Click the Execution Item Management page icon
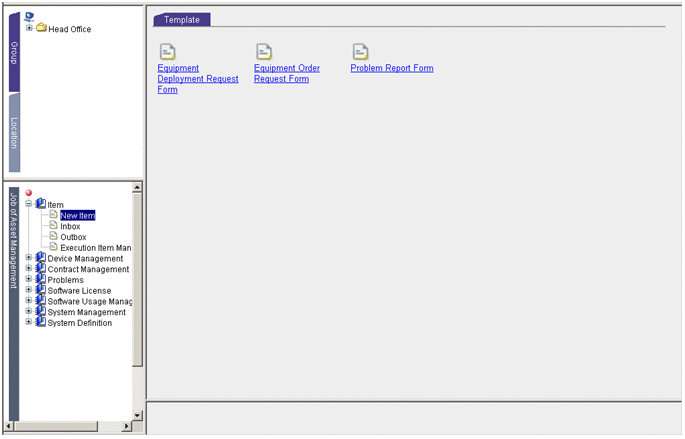Viewport: 685px width, 439px height. coord(53,247)
